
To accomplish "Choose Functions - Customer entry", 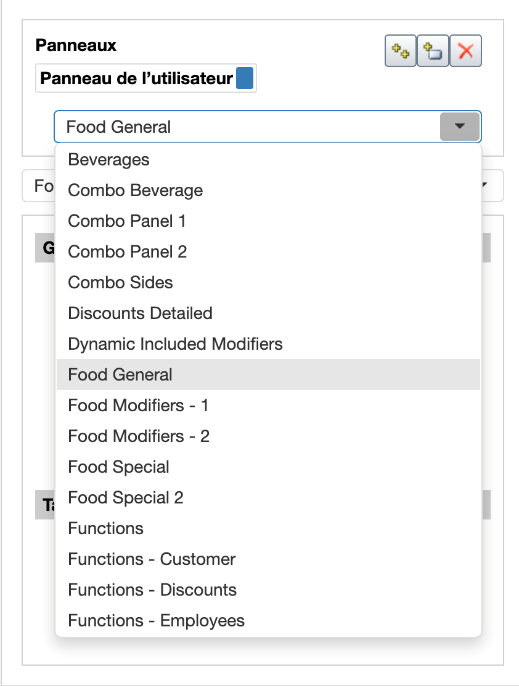I will (x=268, y=559).
